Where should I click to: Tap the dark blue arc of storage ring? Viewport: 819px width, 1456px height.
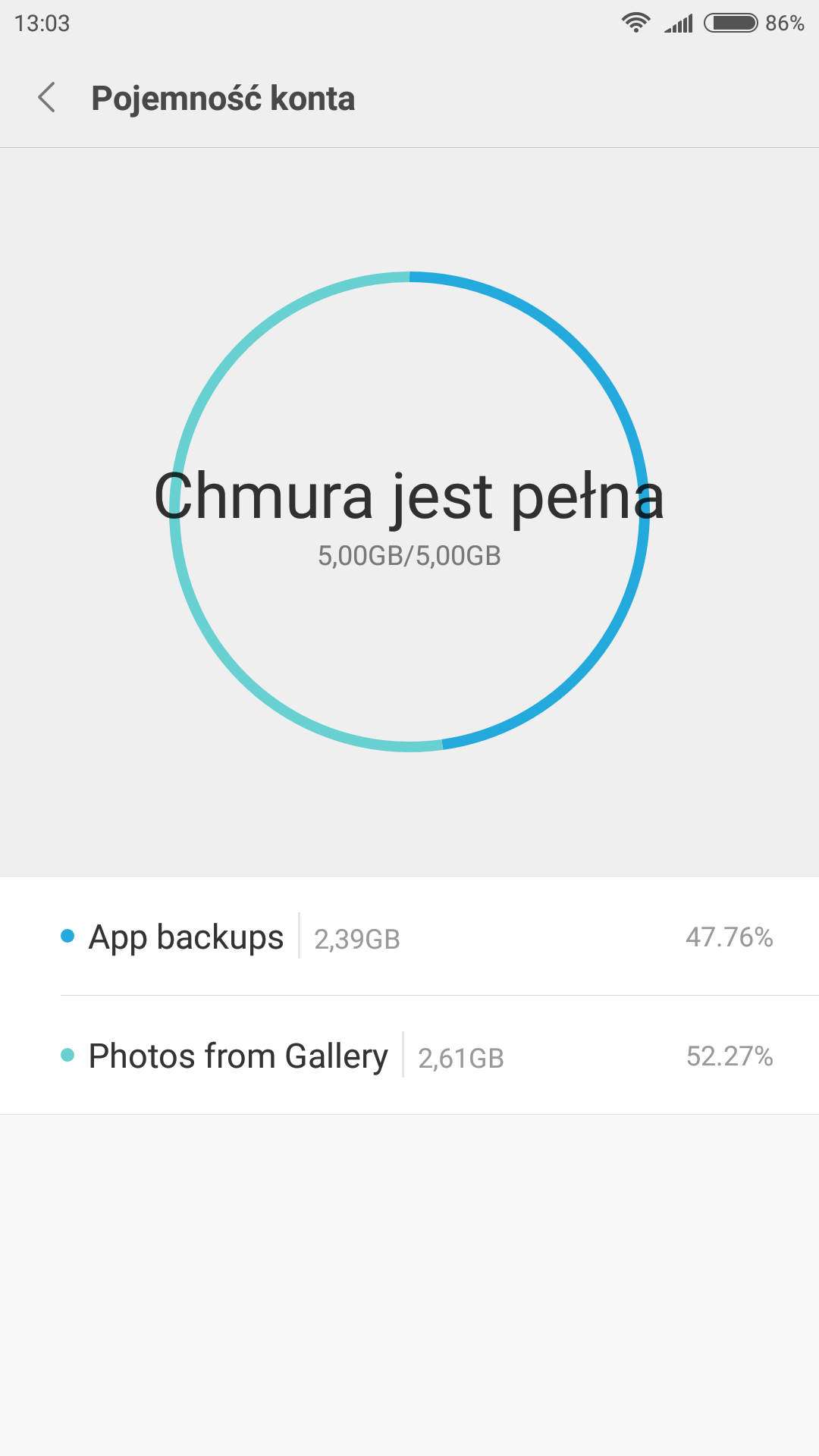click(x=576, y=345)
